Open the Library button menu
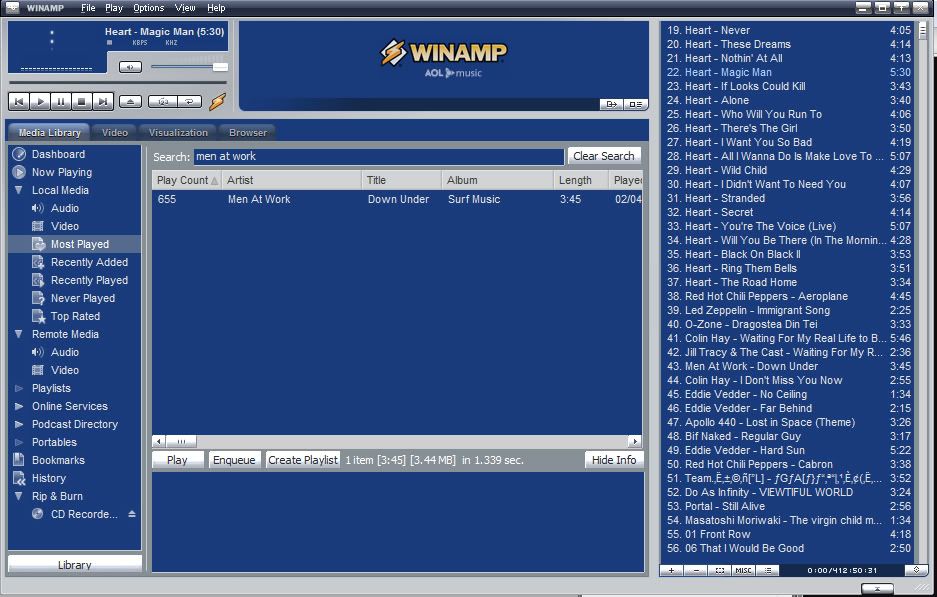The width and height of the screenshot is (937, 597). 75,564
